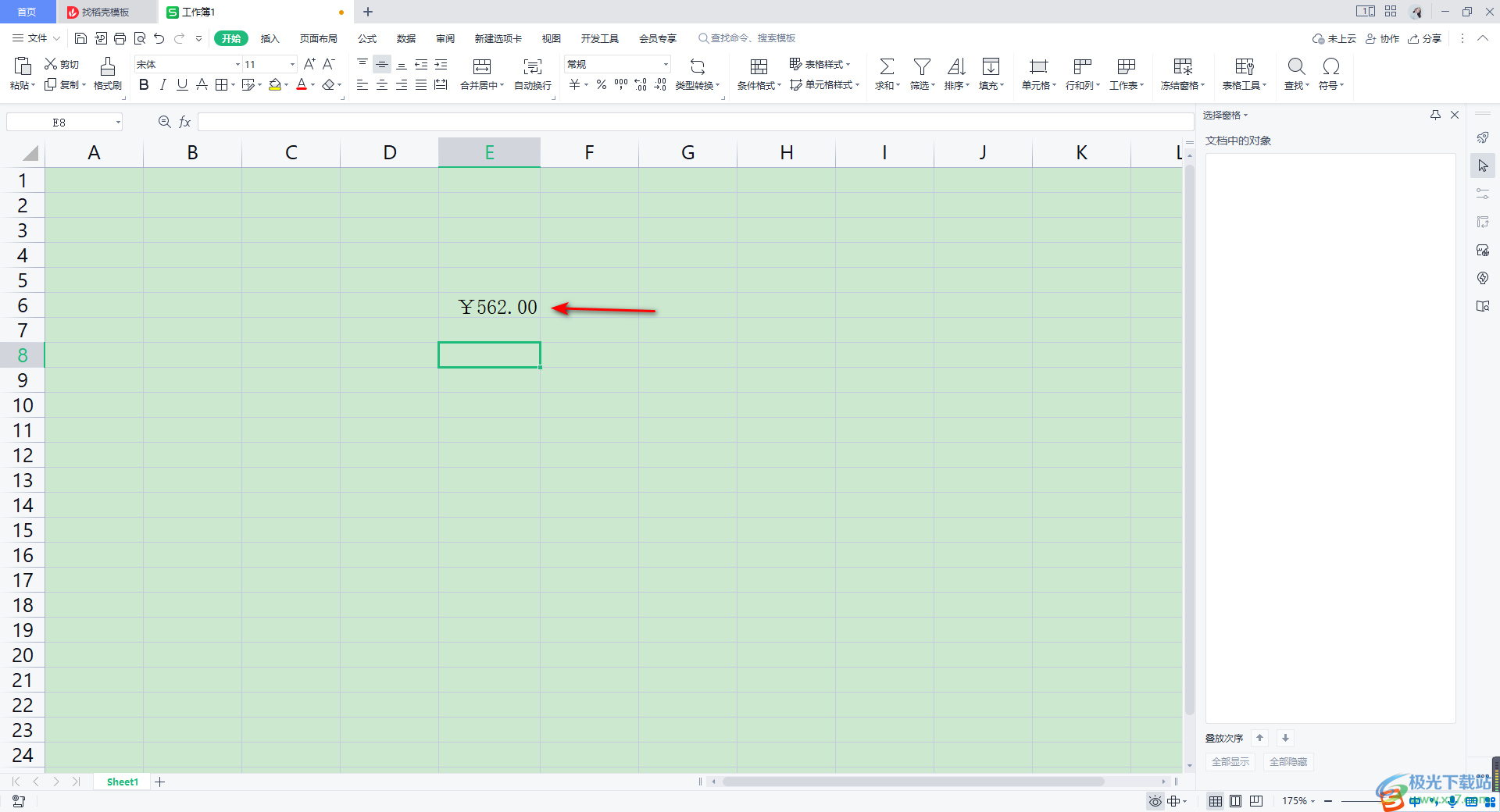Click the Save icon in quick access toolbar
The image size is (1500, 812).
click(x=80, y=38)
